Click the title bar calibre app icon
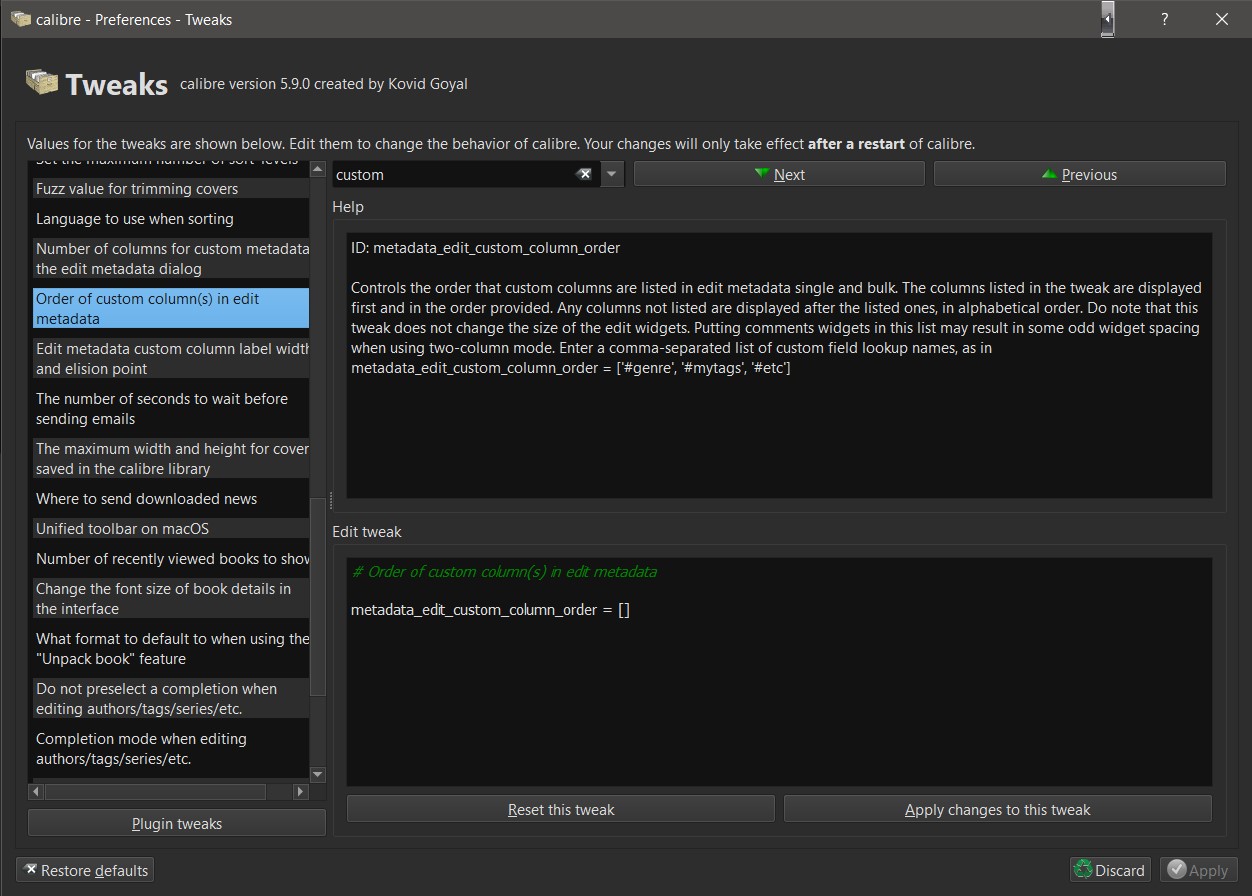This screenshot has height=896, width=1252. (20, 19)
